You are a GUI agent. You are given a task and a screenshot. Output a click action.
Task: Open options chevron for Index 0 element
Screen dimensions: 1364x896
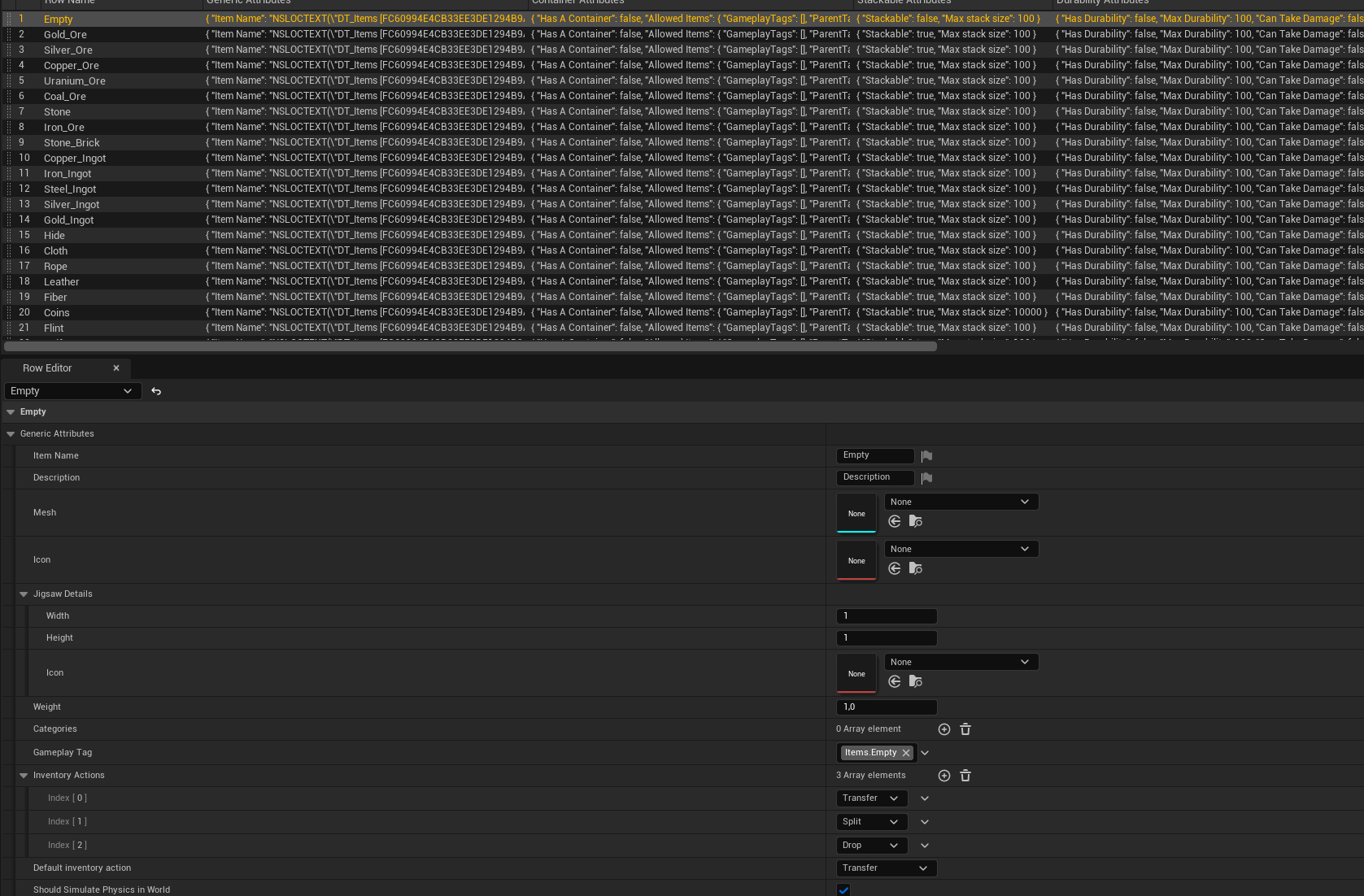point(925,798)
